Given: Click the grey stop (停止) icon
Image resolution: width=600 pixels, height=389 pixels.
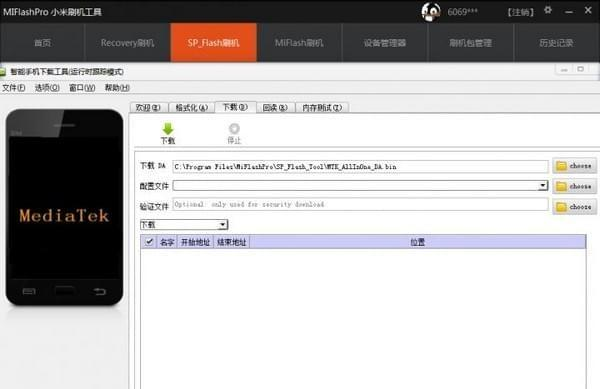Looking at the screenshot, I should point(234,129).
